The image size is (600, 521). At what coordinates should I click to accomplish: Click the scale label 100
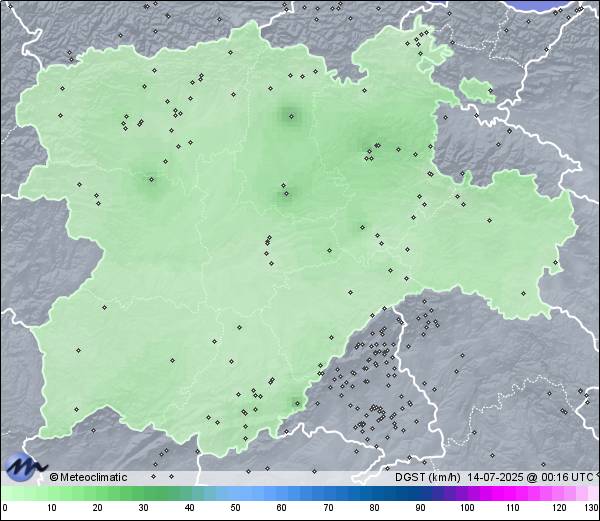point(467,508)
